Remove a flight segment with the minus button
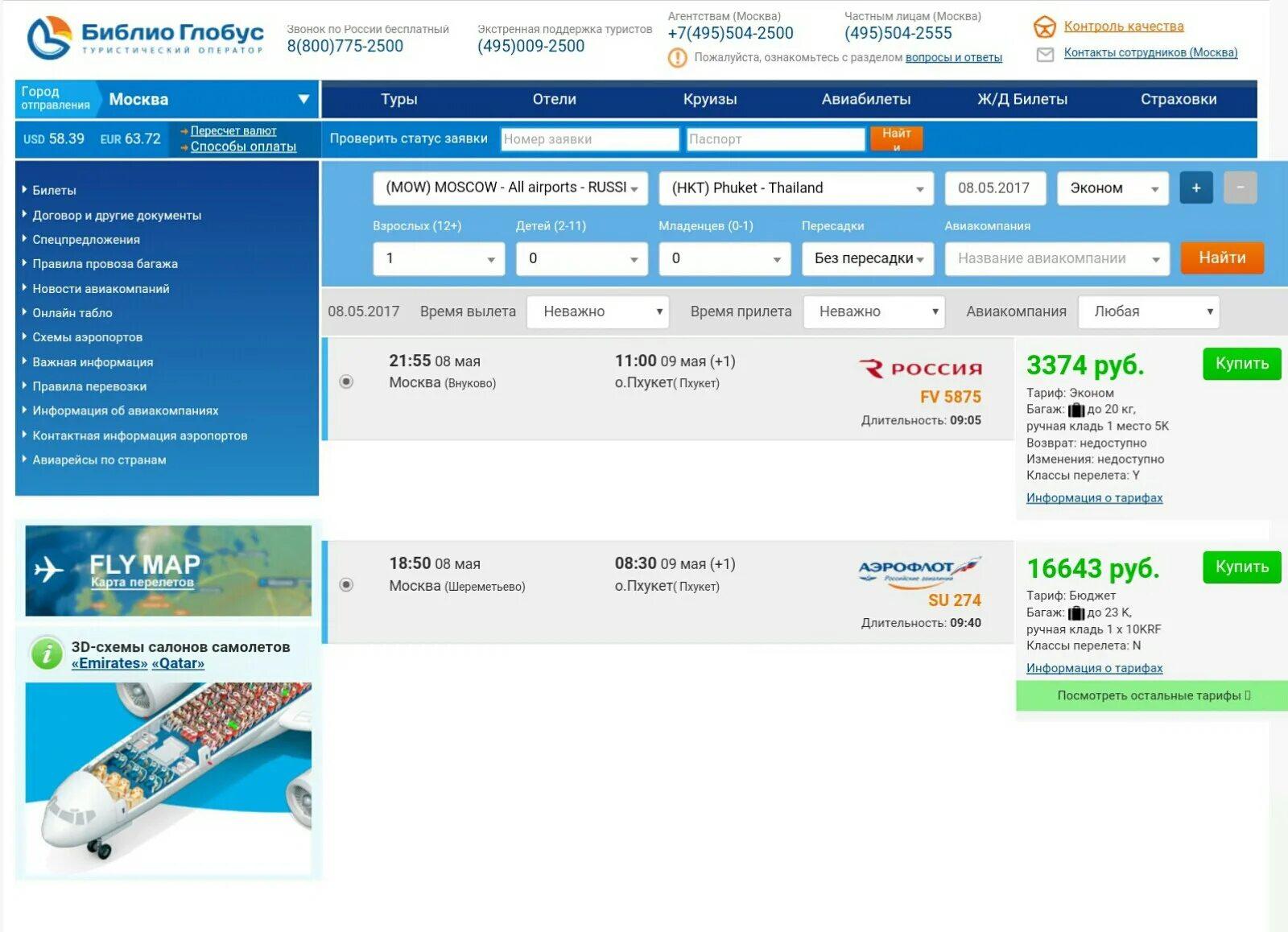Image resolution: width=1288 pixels, height=932 pixels. (x=1240, y=188)
